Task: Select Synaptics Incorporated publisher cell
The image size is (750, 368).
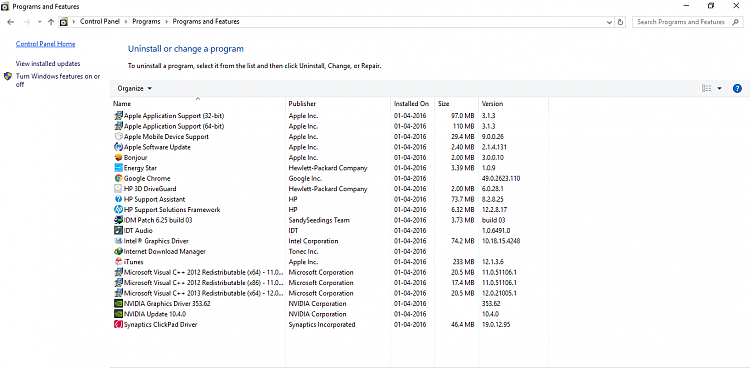Action: pyautogui.click(x=322, y=324)
